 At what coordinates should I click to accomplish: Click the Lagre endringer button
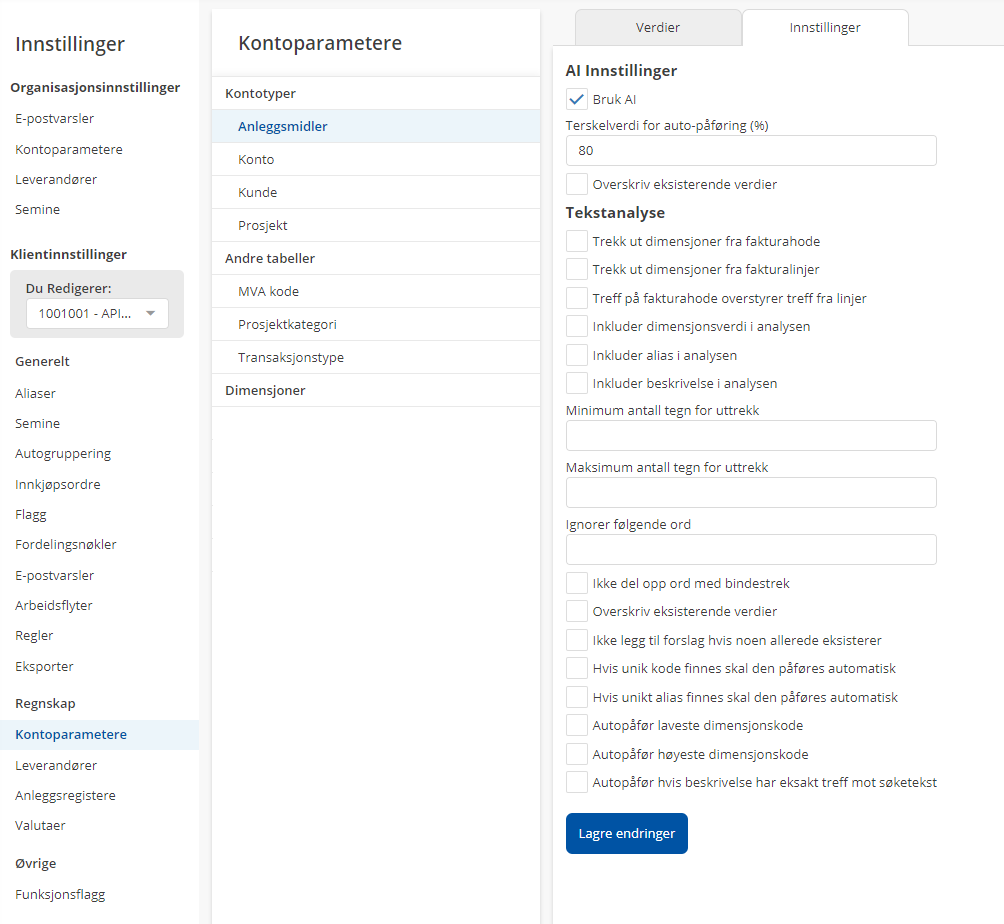627,833
